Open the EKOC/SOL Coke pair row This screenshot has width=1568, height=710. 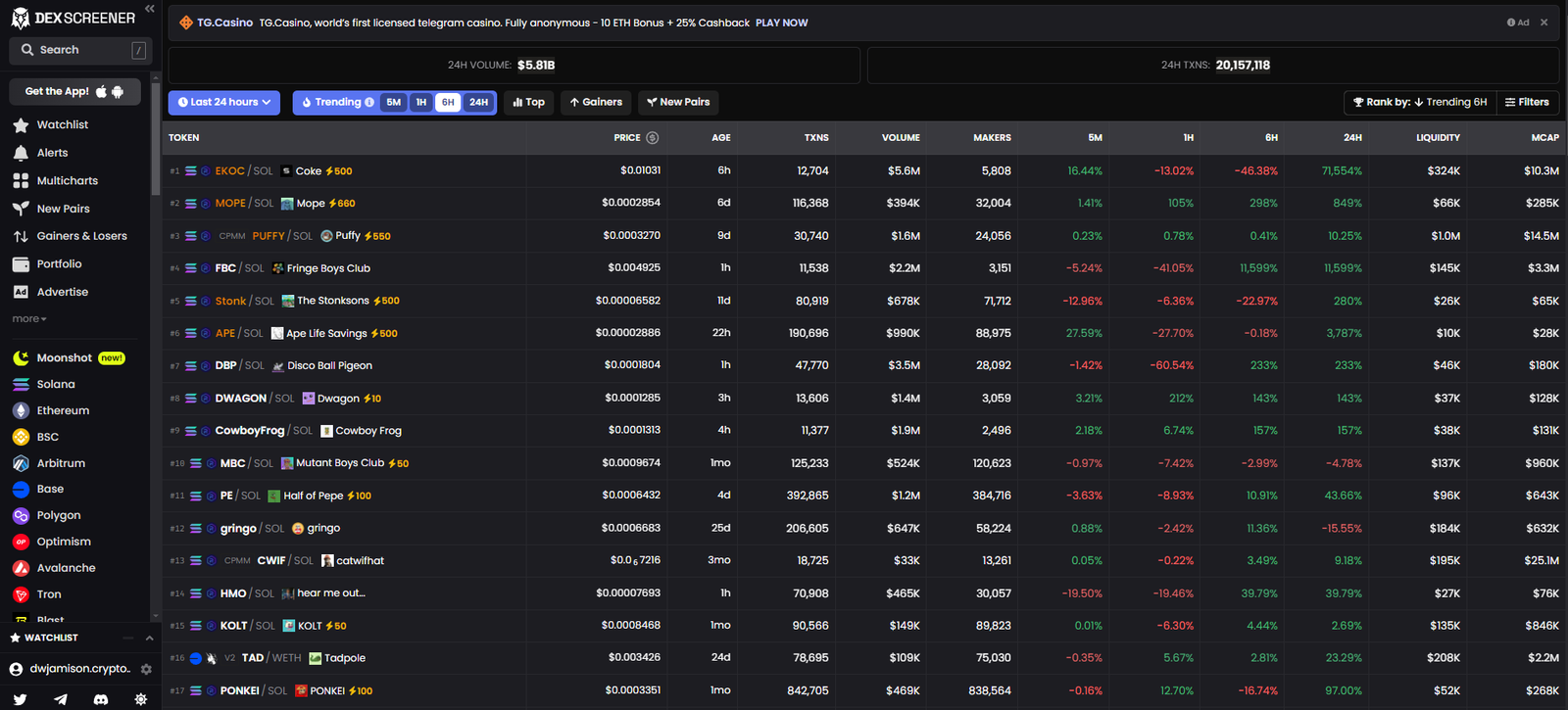coord(862,170)
